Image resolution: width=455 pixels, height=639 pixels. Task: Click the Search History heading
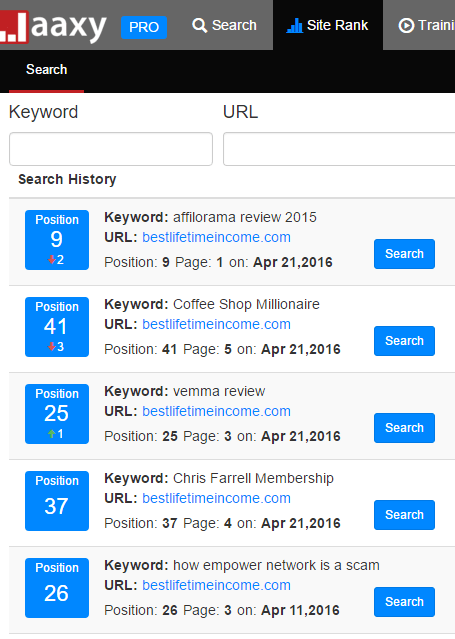point(67,179)
